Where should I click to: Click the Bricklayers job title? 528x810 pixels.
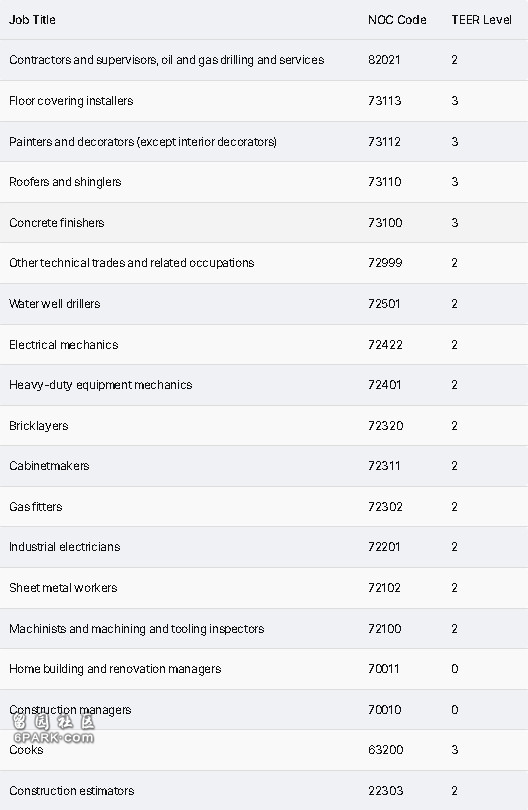tap(38, 426)
